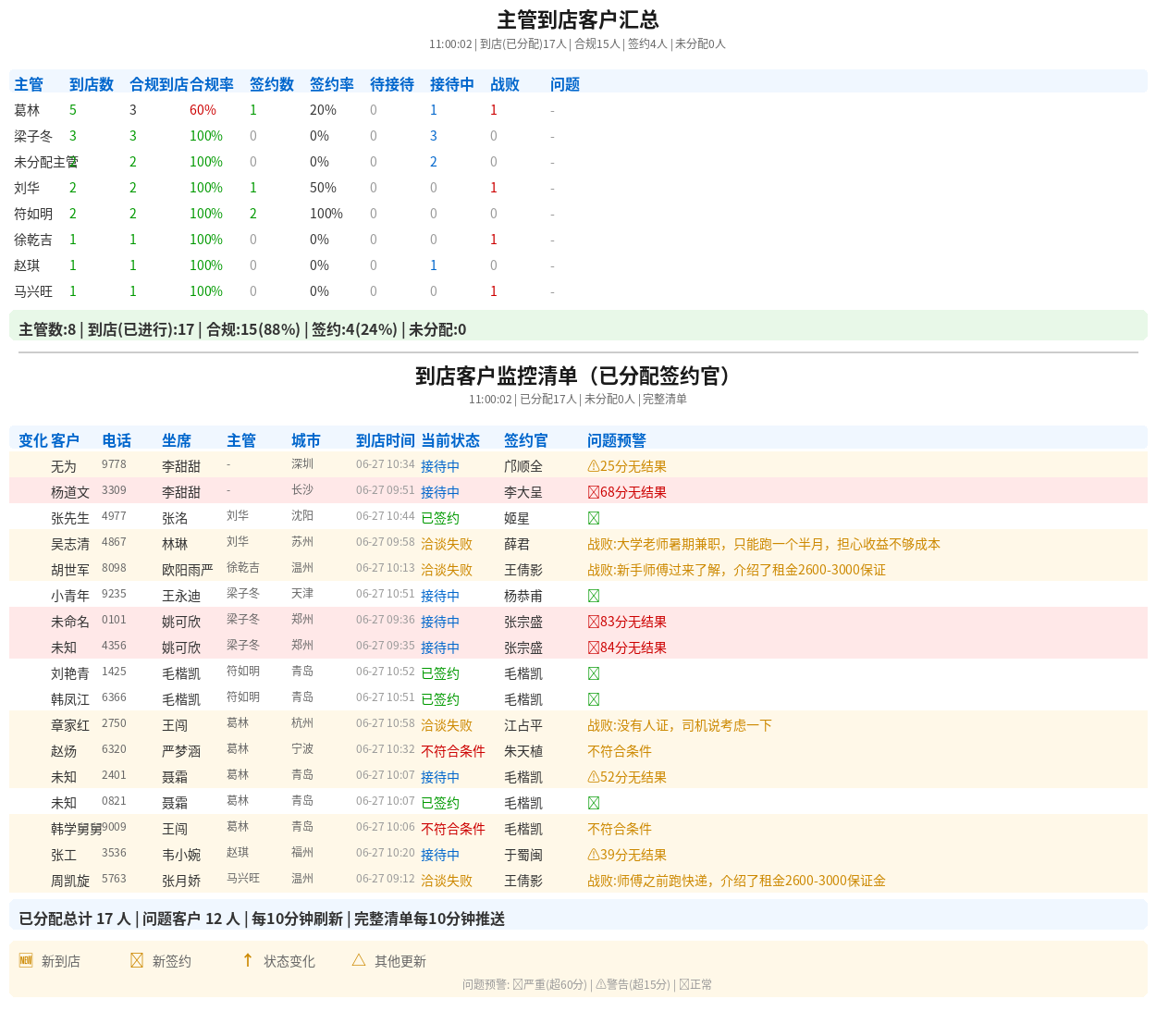Click the 签约官 column header
The width and height of the screenshot is (1156, 1036).
click(526, 440)
